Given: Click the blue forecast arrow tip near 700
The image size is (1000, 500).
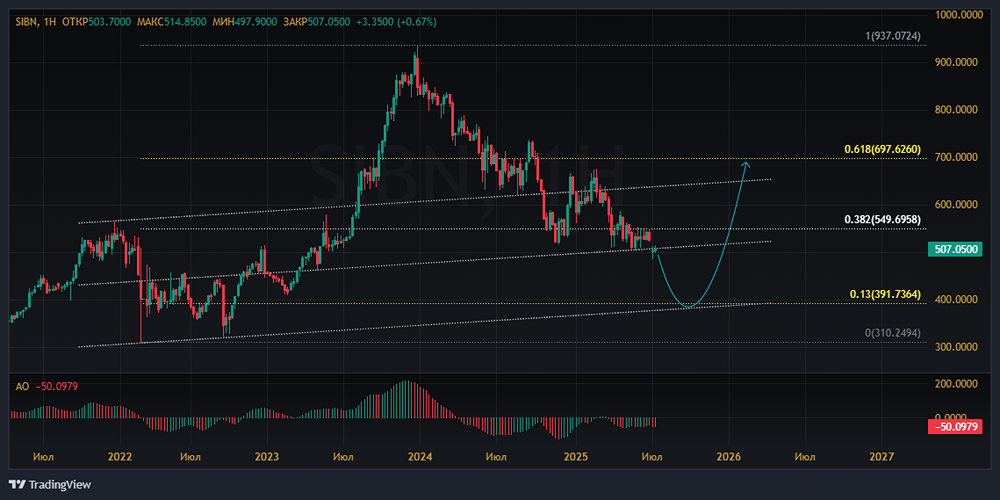Looking at the screenshot, I should tap(746, 163).
